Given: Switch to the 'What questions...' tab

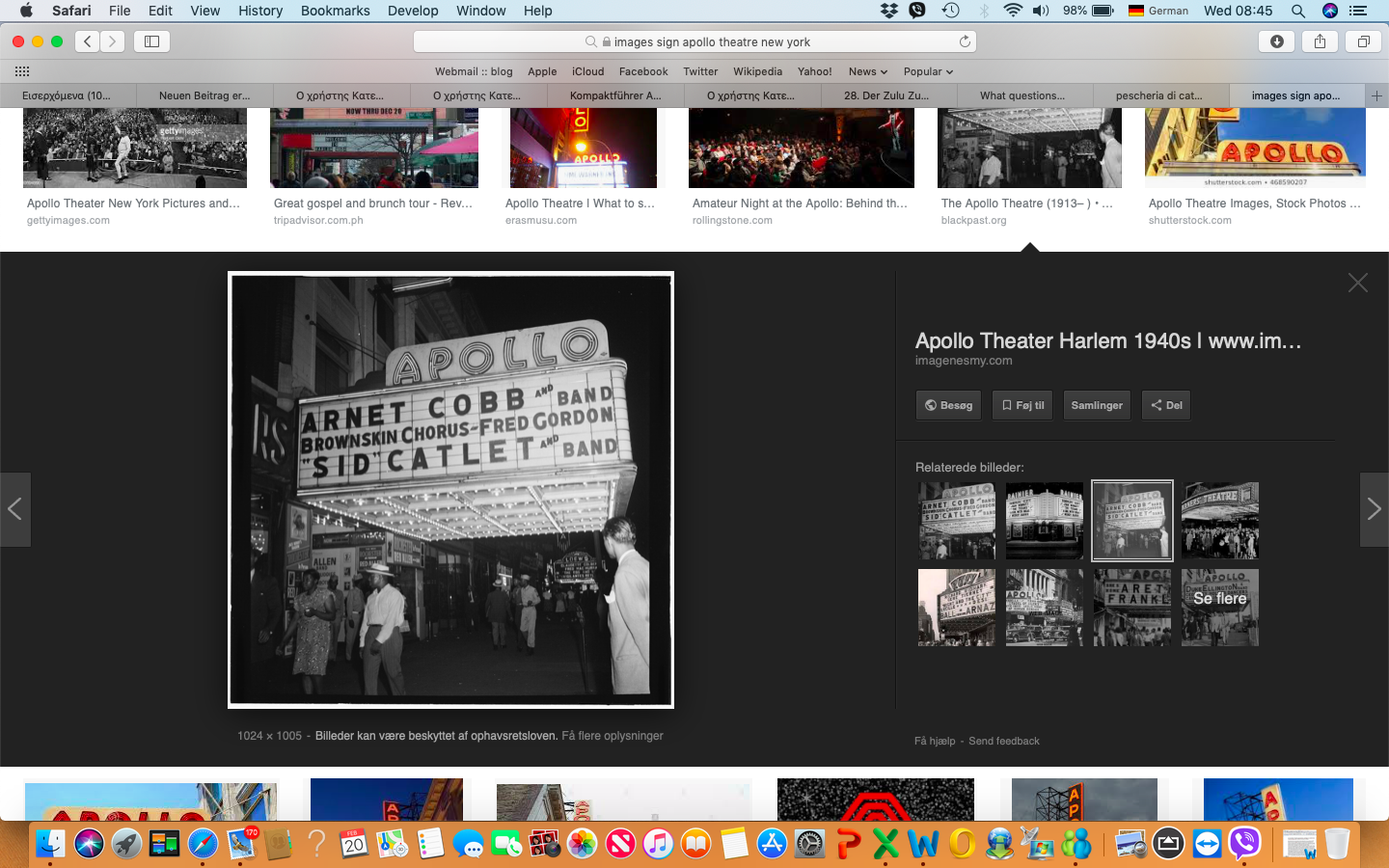Looking at the screenshot, I should 1024,95.
